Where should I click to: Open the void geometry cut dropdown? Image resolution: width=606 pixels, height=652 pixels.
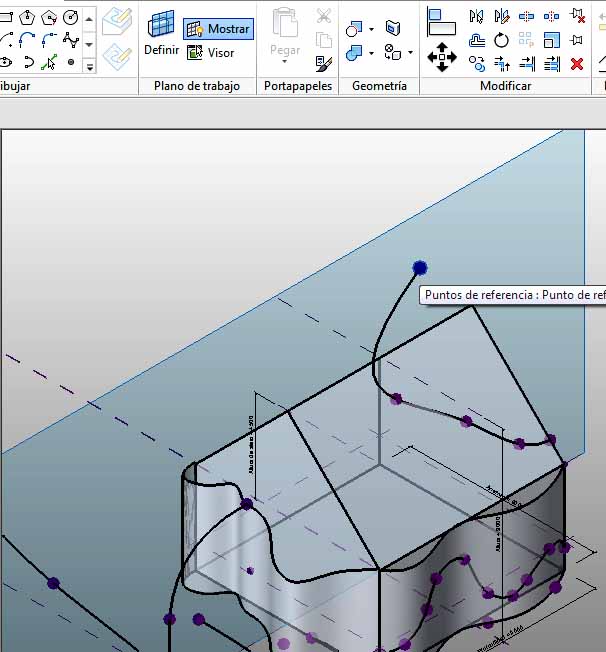point(371,29)
